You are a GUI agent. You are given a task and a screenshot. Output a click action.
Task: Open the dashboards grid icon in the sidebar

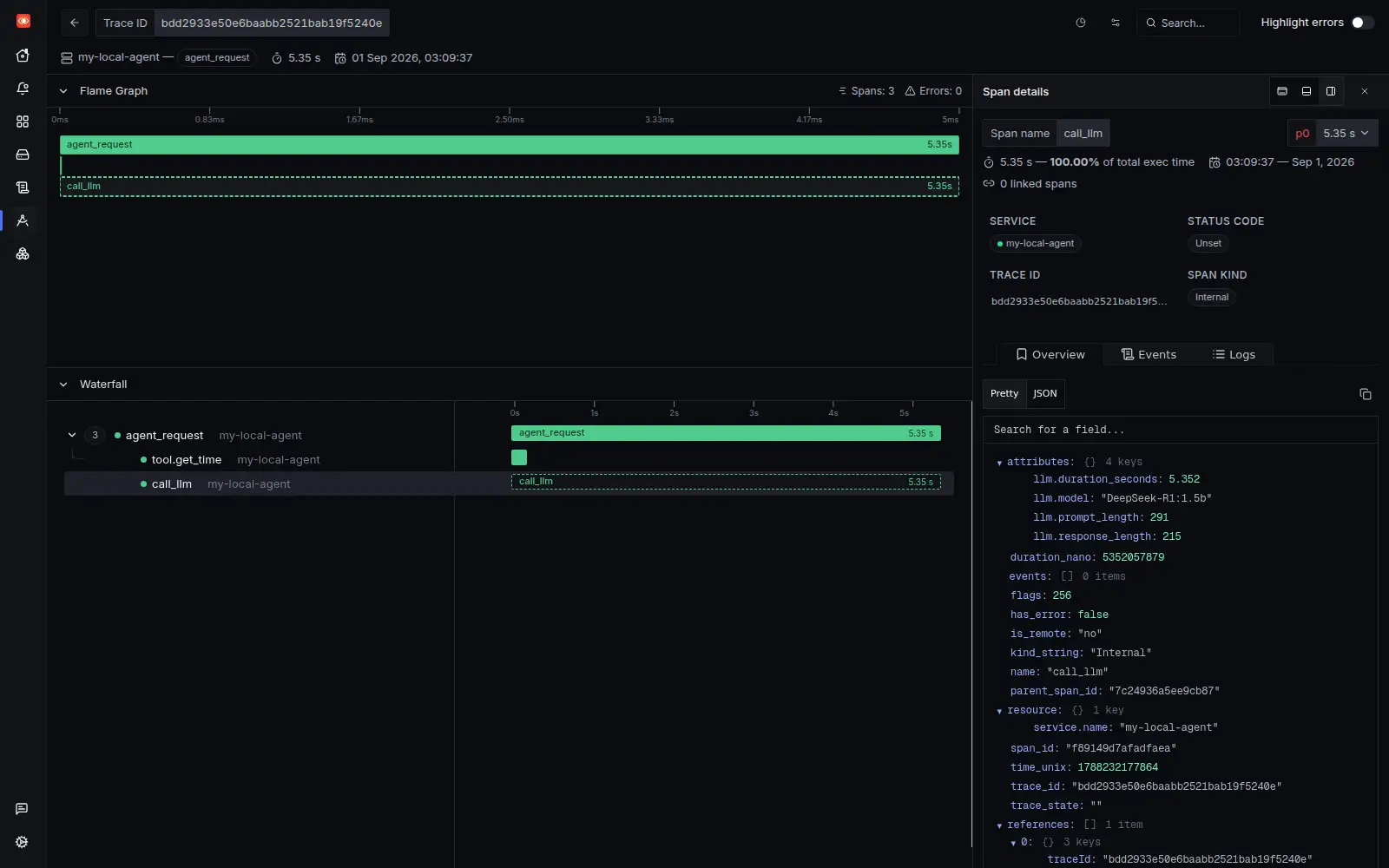click(23, 122)
